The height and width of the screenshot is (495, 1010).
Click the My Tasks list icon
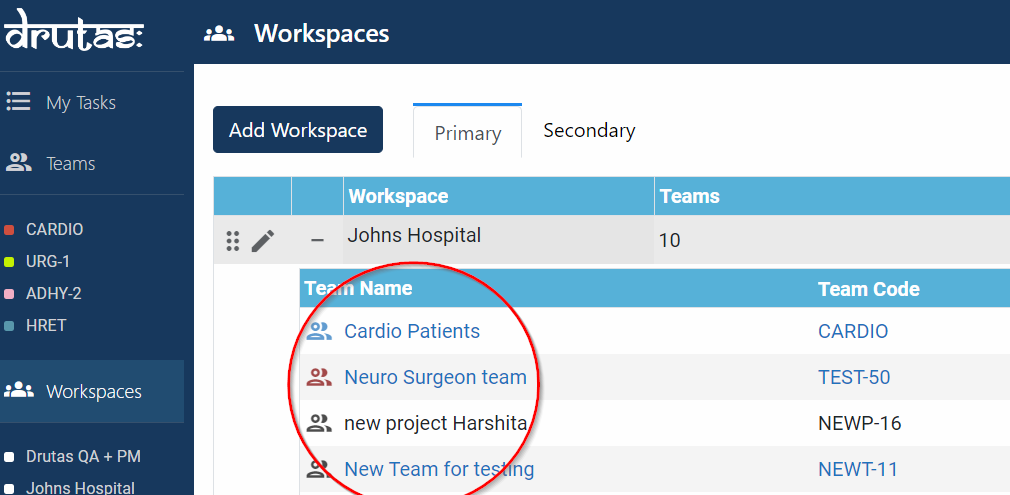(18, 102)
